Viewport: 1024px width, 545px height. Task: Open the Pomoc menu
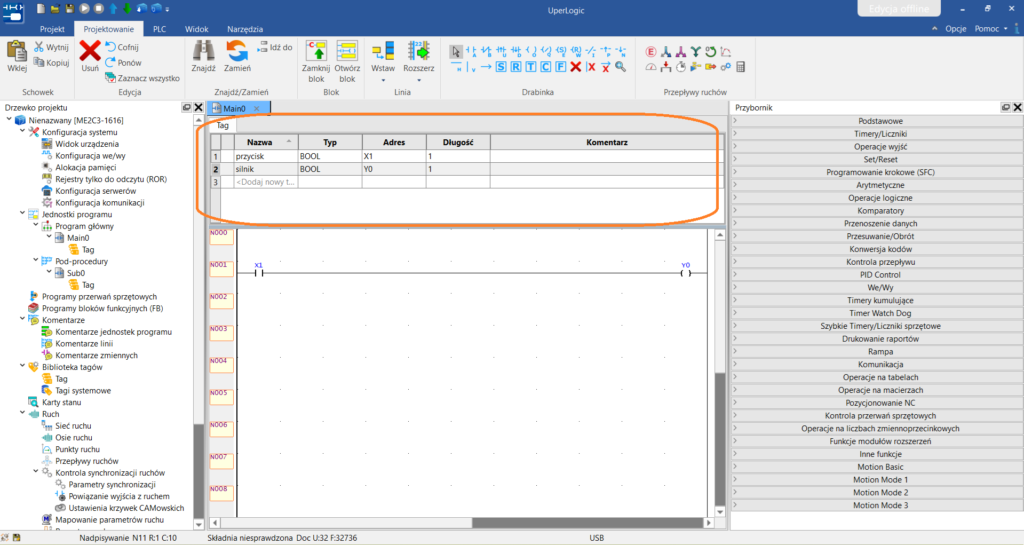pos(991,29)
